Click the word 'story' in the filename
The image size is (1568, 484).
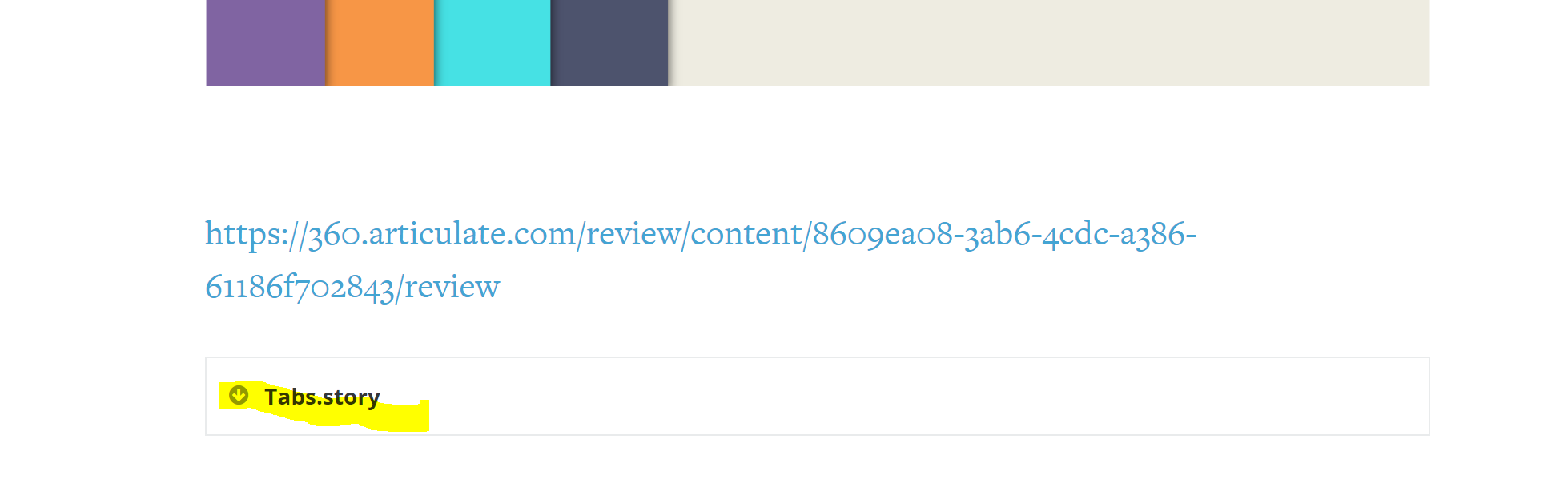[x=351, y=397]
